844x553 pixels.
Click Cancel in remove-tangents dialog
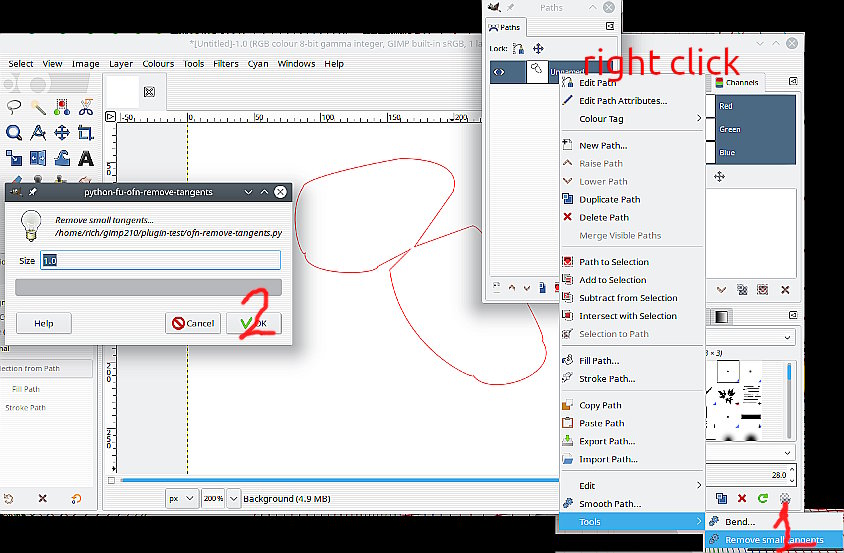click(x=193, y=323)
